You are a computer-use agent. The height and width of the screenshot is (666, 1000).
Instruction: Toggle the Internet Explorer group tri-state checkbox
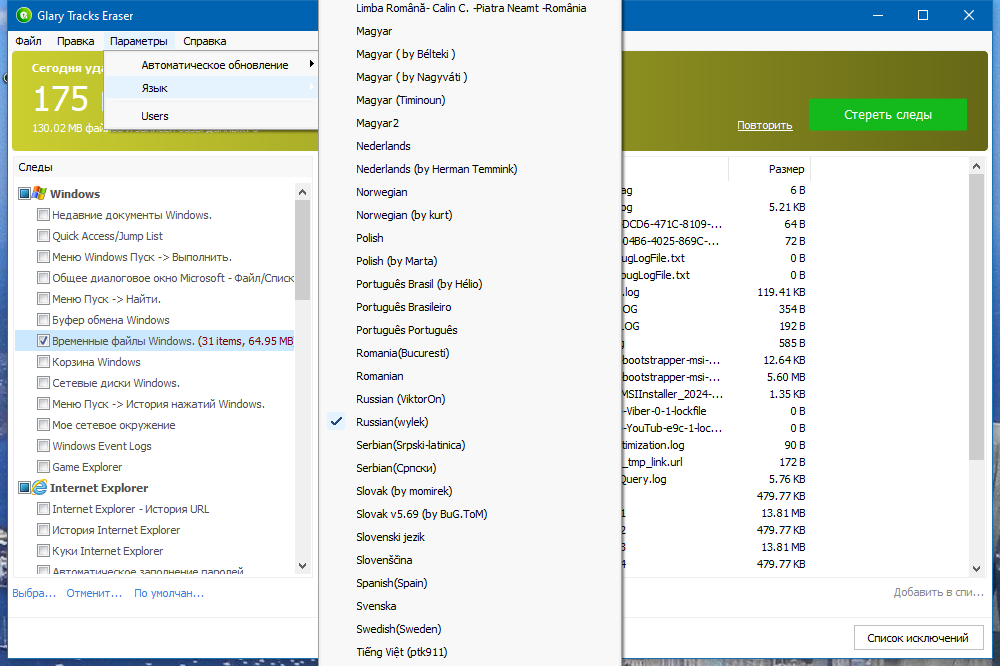click(24, 488)
